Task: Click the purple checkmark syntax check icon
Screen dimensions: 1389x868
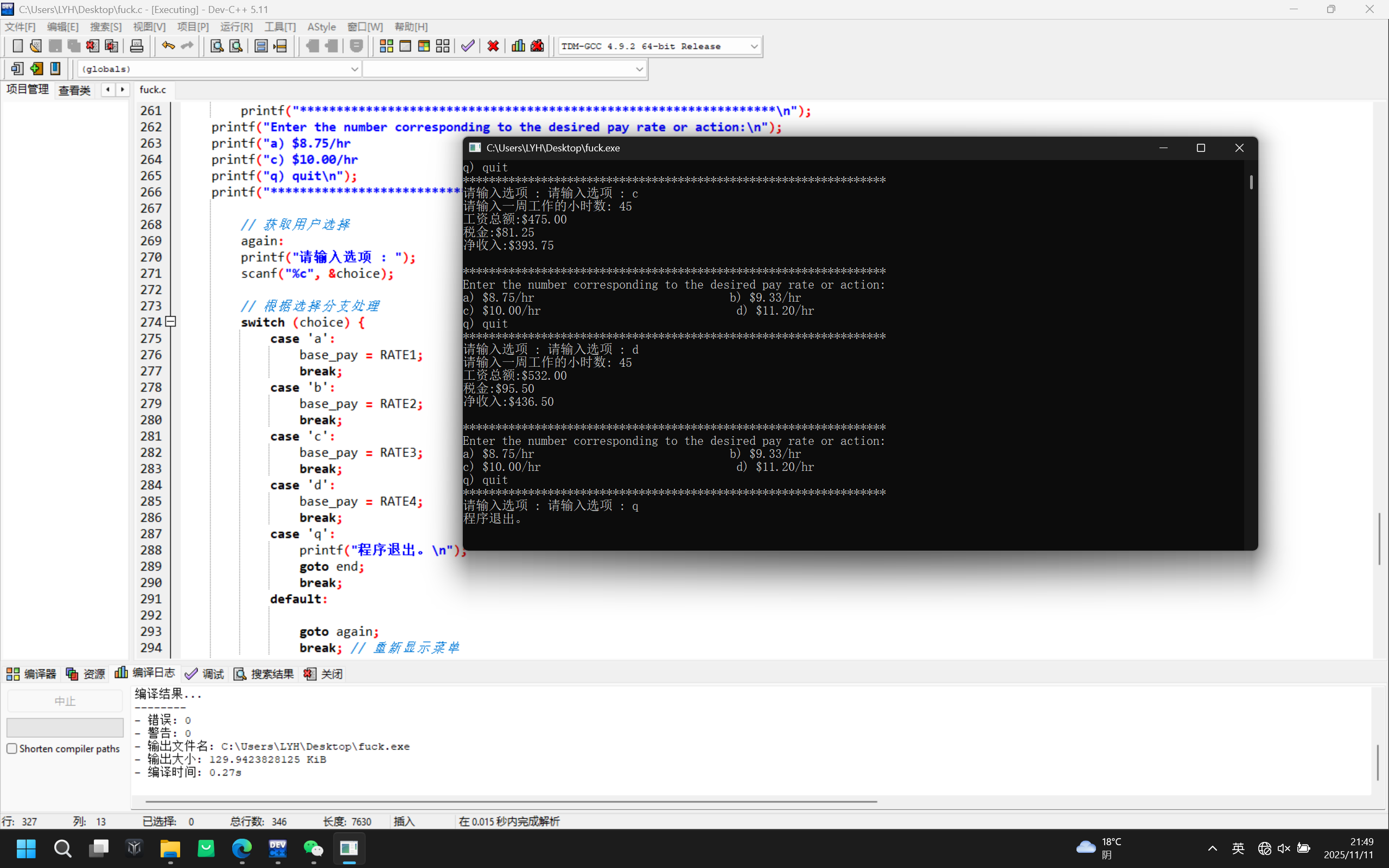Action: point(468,46)
